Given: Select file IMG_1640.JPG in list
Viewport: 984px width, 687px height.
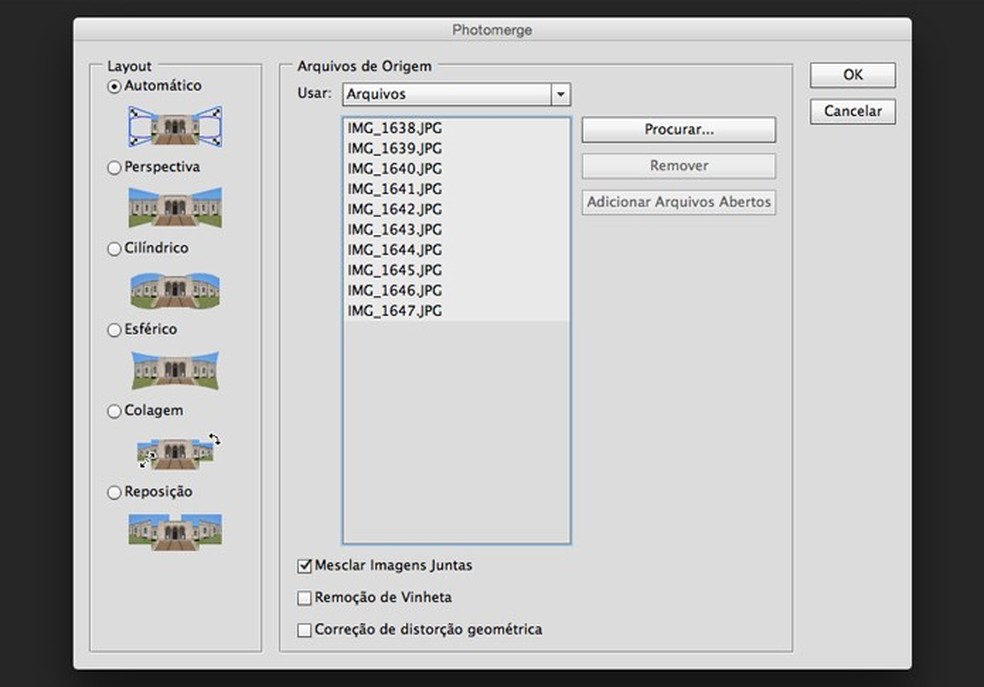Looking at the screenshot, I should point(456,169).
